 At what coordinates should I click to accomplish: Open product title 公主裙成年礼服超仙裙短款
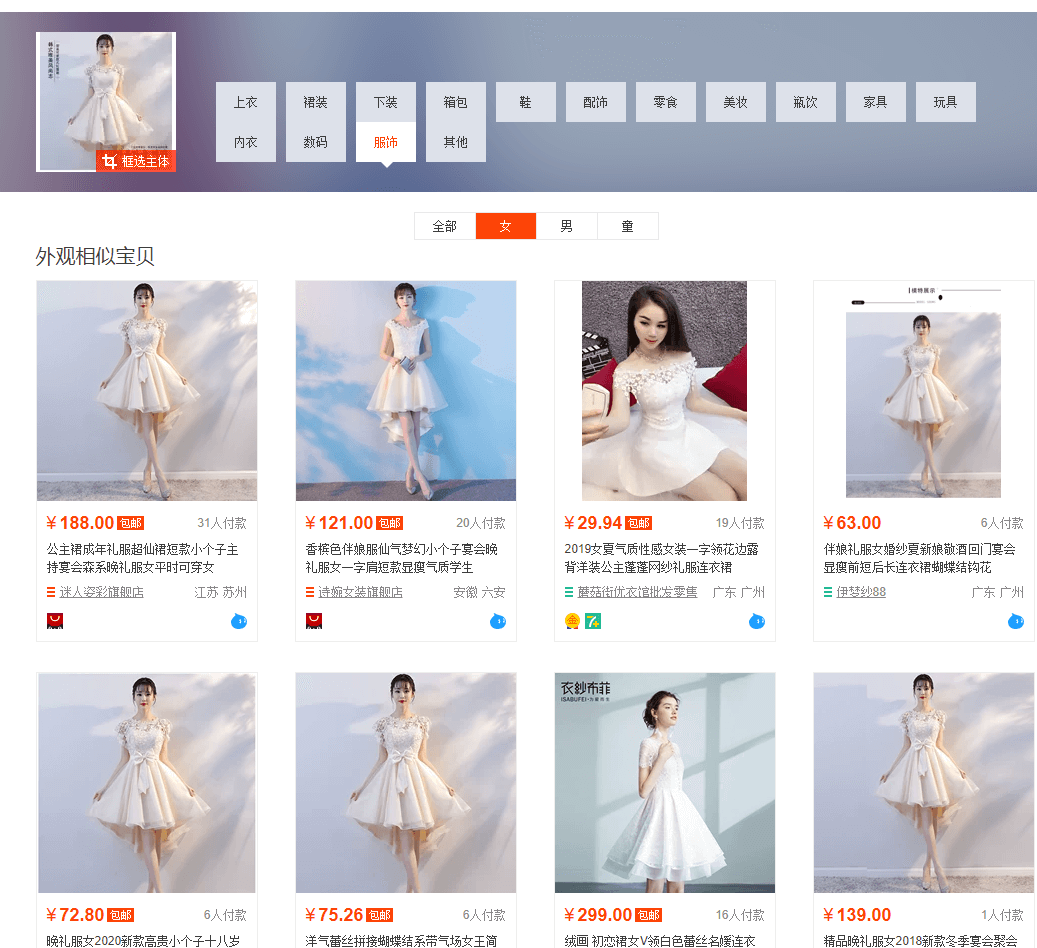click(x=142, y=558)
